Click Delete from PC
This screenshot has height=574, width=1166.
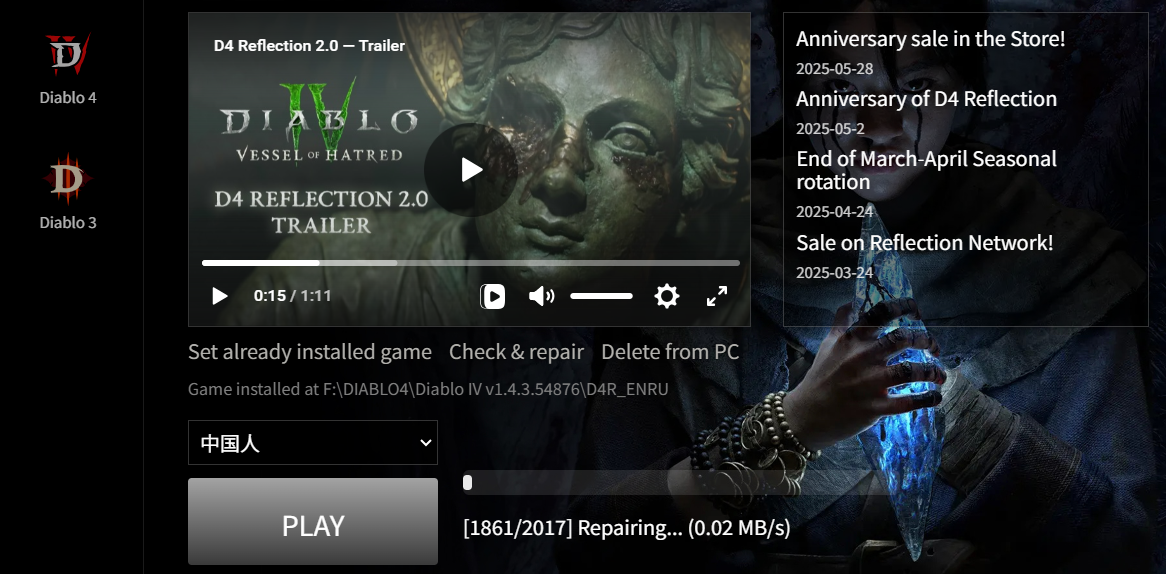coord(670,352)
